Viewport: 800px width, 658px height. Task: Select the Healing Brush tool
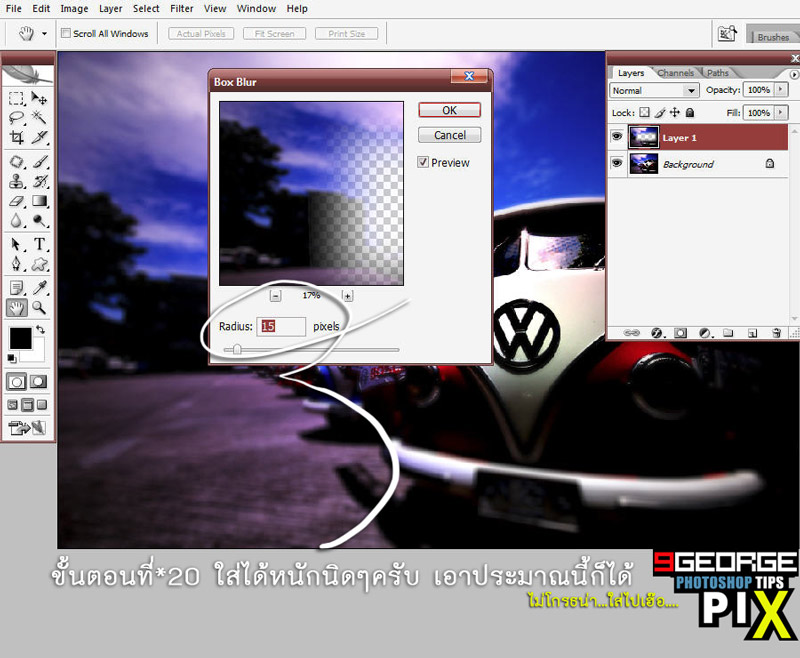16,162
